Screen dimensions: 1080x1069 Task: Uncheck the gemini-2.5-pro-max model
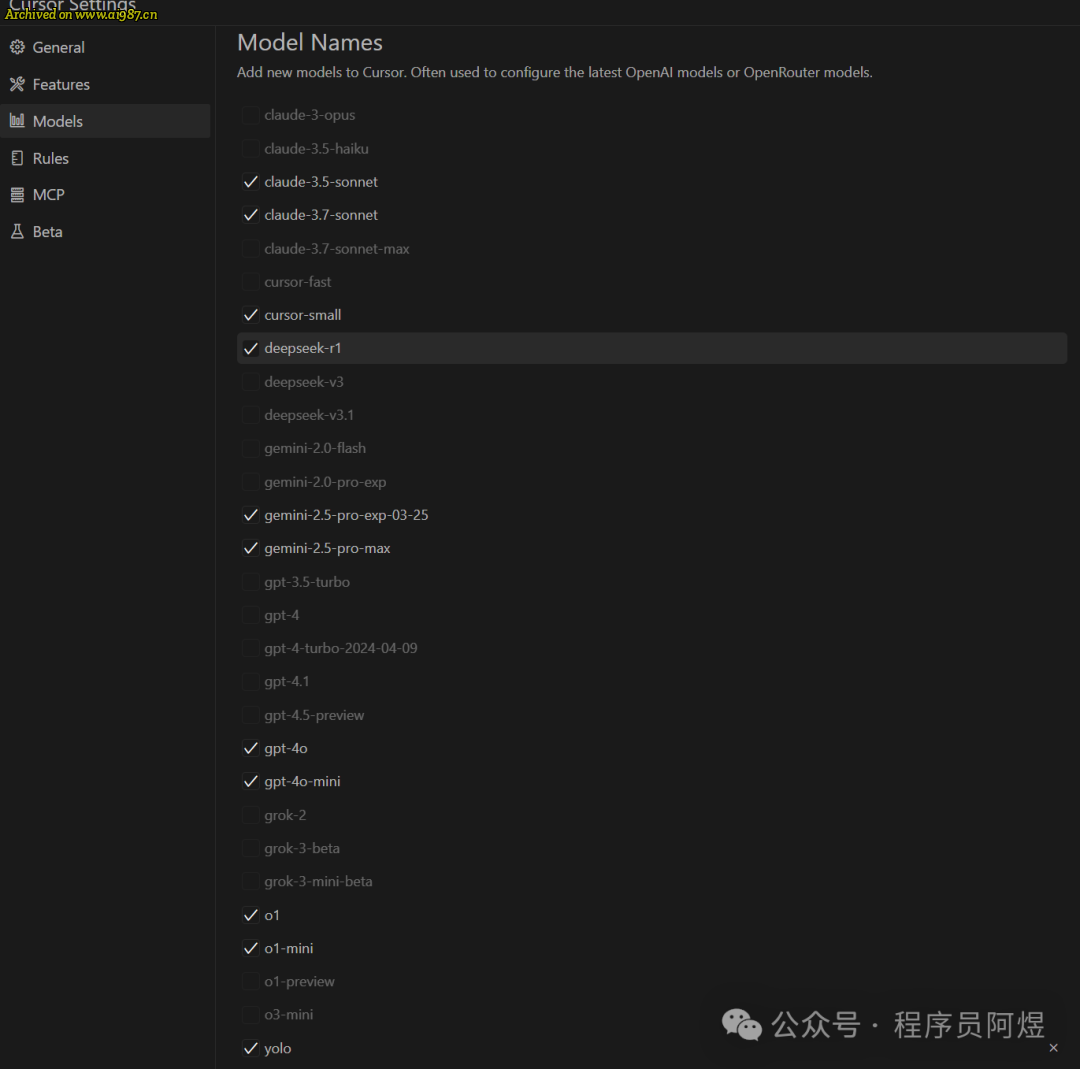click(251, 548)
